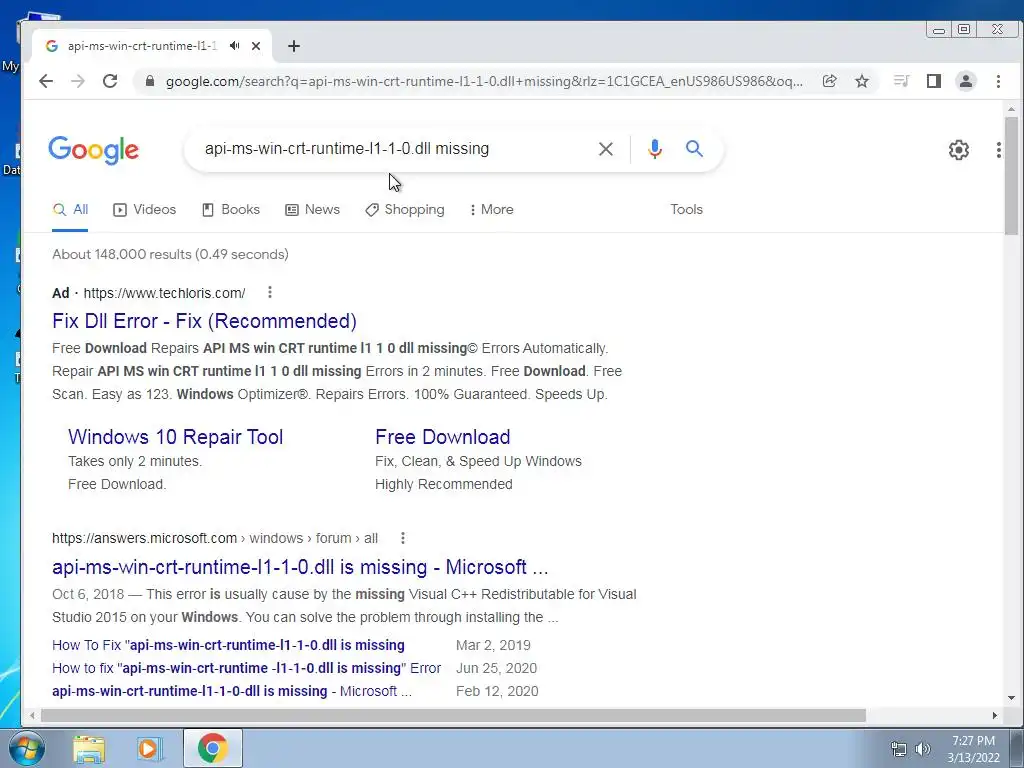1024x768 pixels.
Task: Switch to the Shopping tab
Action: point(405,210)
